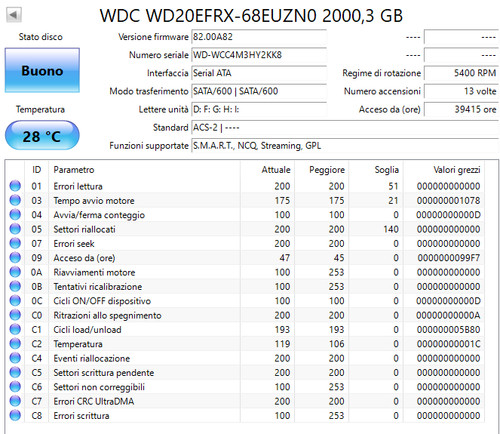Click the status dot for Errori CRC UltraDMA

pyautogui.click(x=15, y=401)
